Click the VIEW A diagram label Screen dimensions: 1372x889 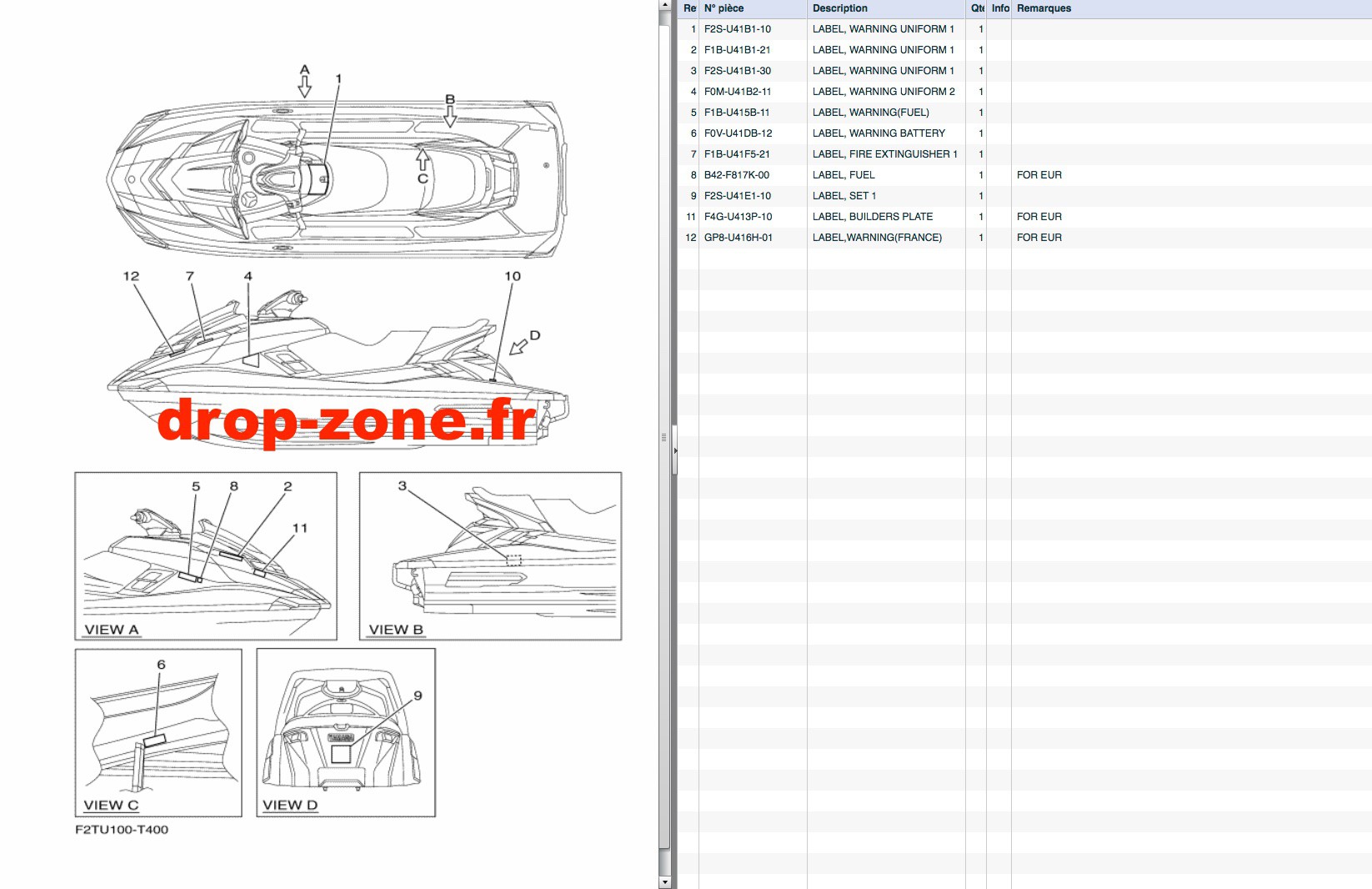click(112, 630)
